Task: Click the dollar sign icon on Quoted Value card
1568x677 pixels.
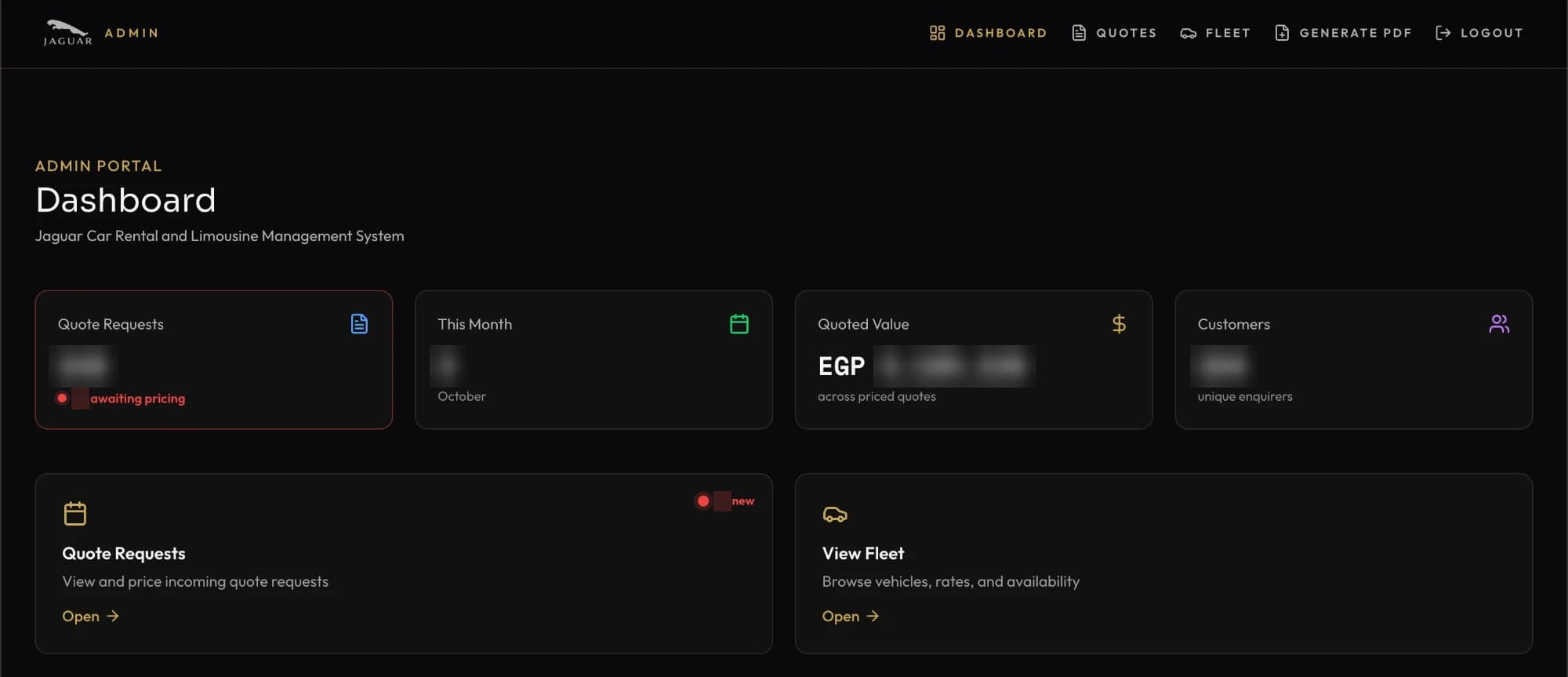Action: pyautogui.click(x=1119, y=324)
